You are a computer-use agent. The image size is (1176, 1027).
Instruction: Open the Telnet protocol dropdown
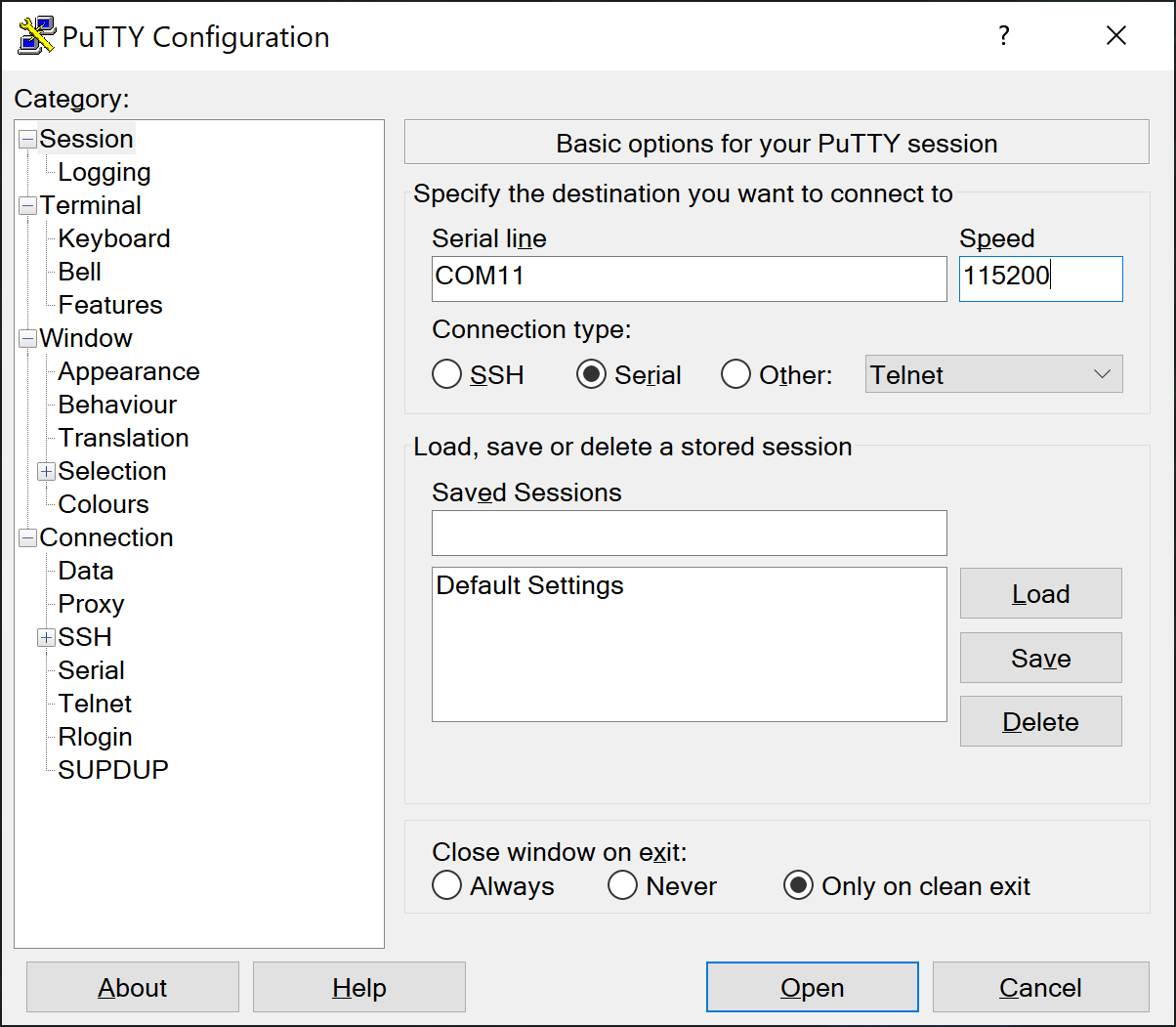click(x=993, y=374)
